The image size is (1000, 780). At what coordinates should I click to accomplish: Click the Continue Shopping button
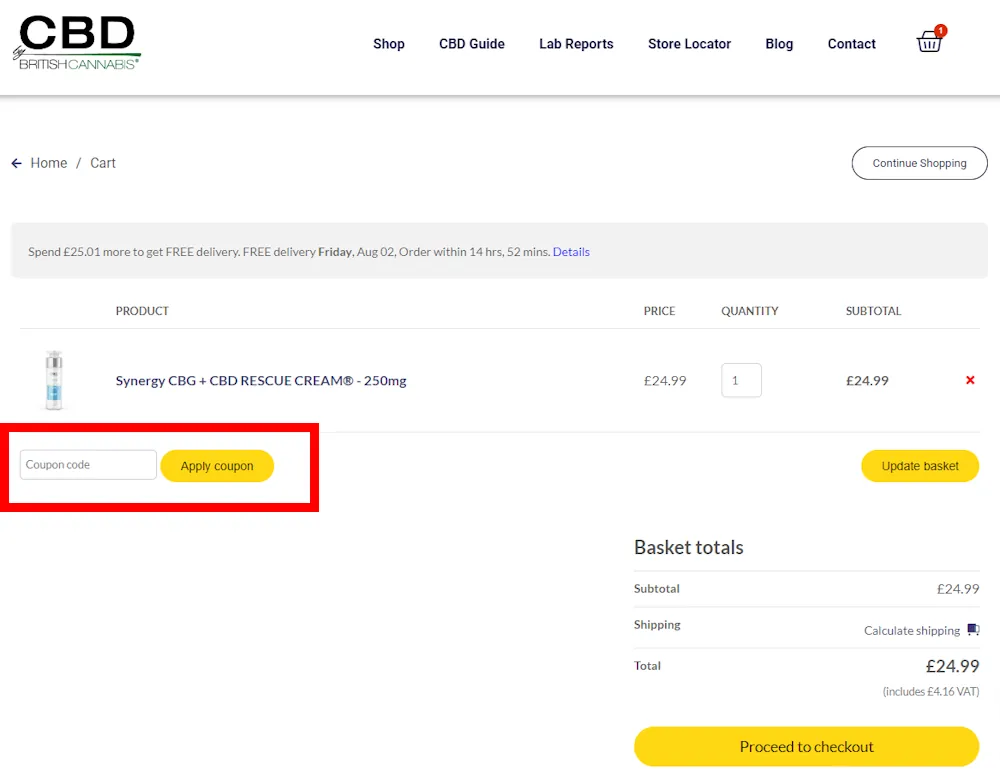point(919,163)
